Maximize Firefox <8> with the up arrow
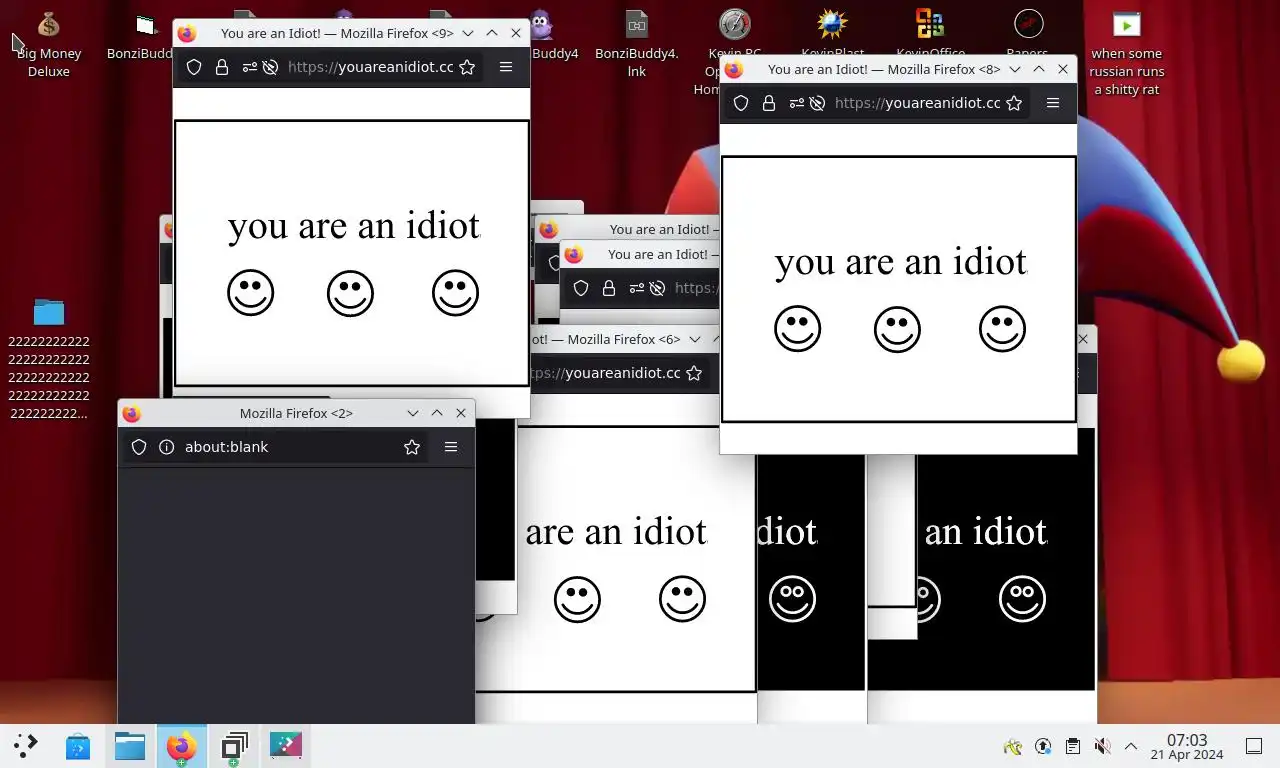 click(x=1039, y=69)
